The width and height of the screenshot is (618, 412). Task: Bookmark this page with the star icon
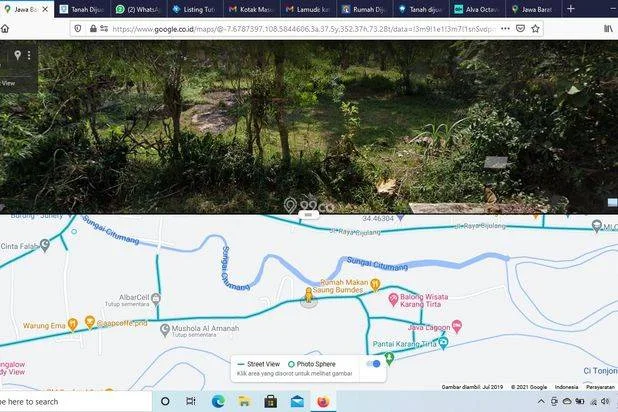[x=535, y=28]
